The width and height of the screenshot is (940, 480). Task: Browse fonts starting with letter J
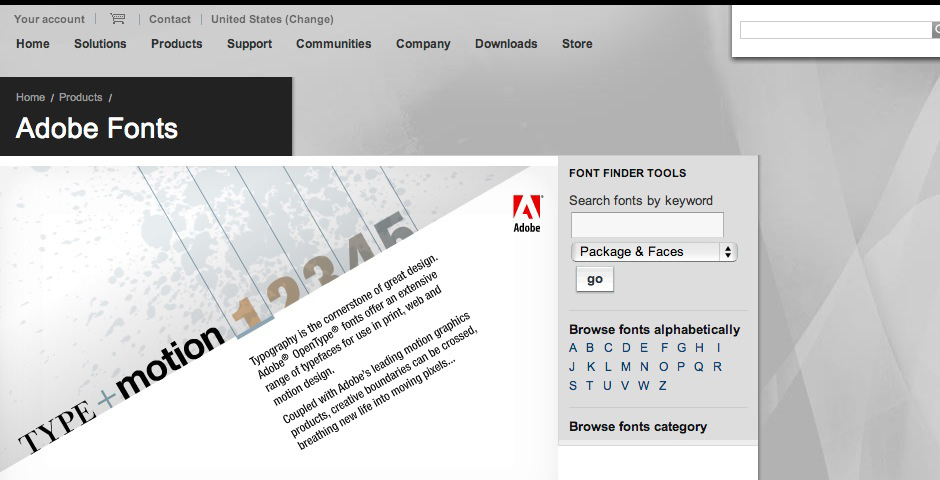[572, 367]
